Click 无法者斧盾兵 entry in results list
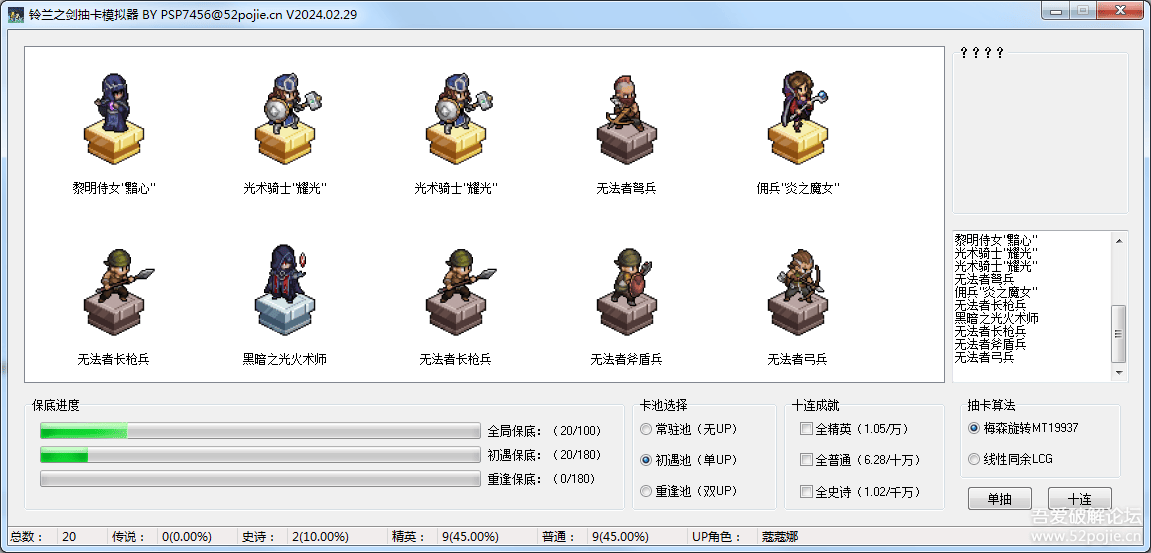The width and height of the screenshot is (1151, 553). pyautogui.click(x=990, y=344)
